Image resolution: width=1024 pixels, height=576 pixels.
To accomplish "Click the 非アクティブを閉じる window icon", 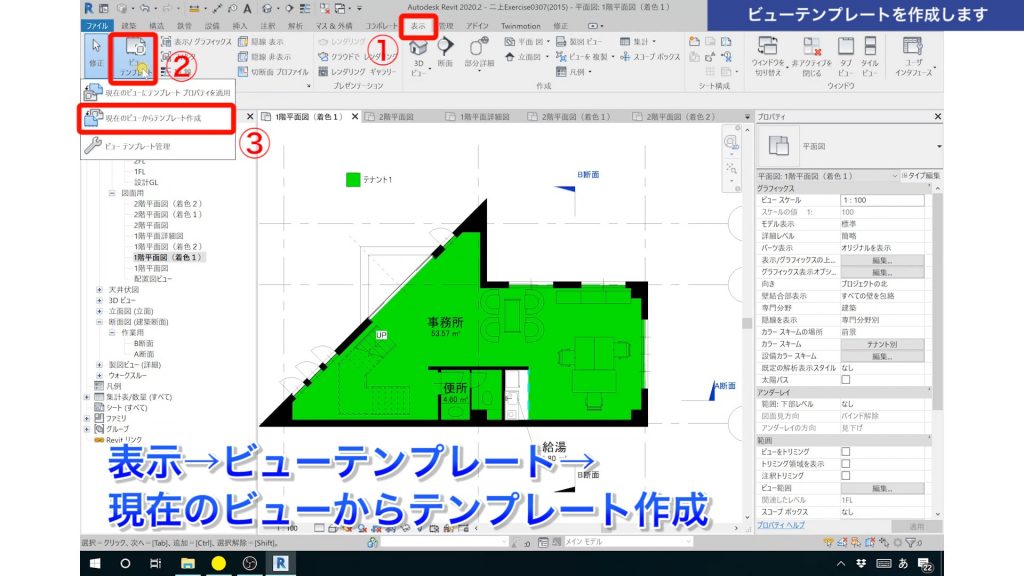I will point(812,45).
